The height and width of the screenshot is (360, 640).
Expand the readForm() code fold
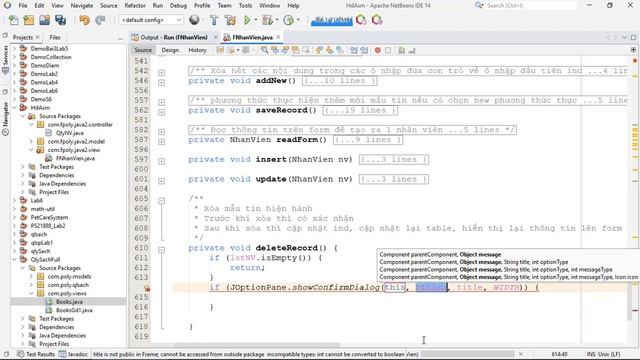(x=162, y=142)
